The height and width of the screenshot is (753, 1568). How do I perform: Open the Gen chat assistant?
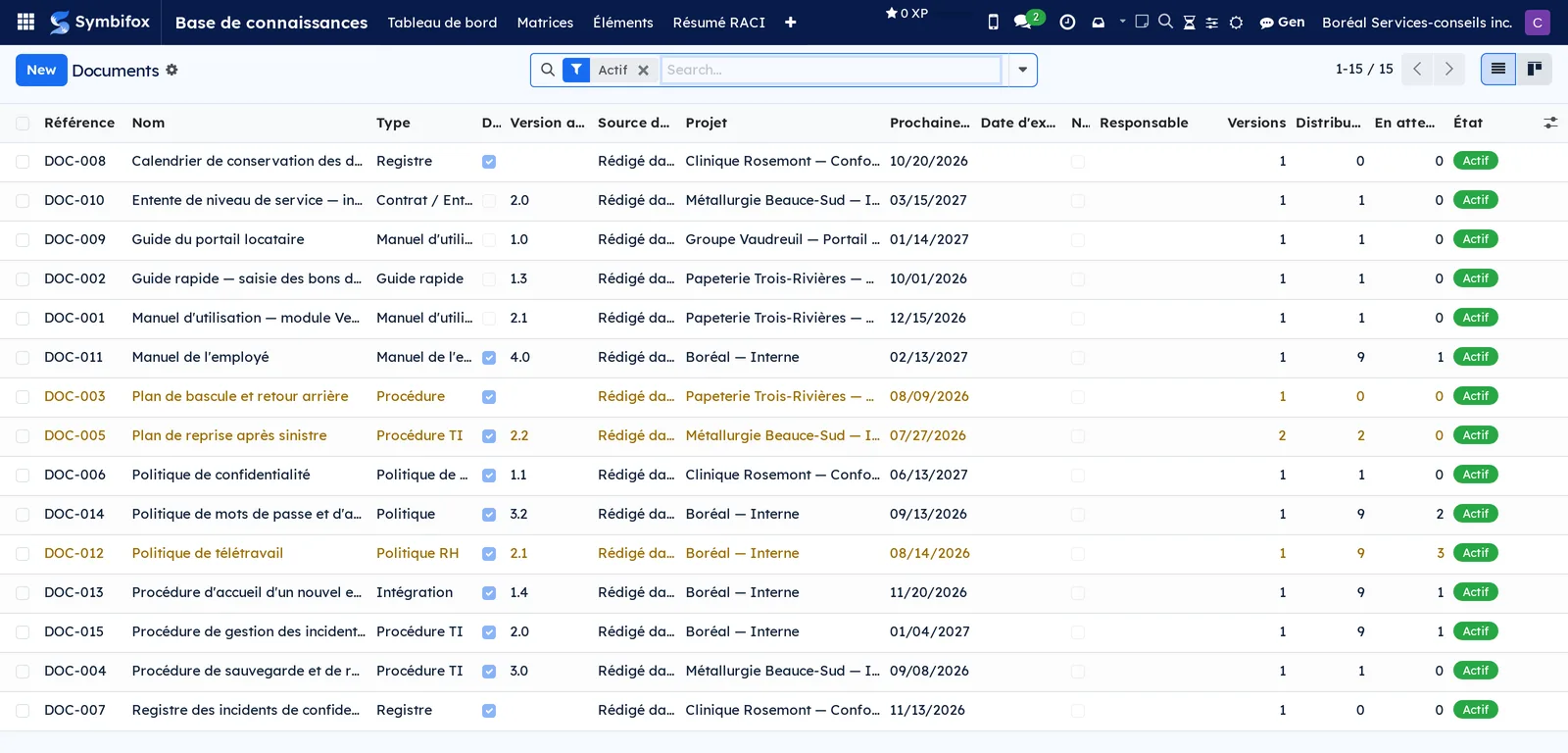(x=1282, y=22)
